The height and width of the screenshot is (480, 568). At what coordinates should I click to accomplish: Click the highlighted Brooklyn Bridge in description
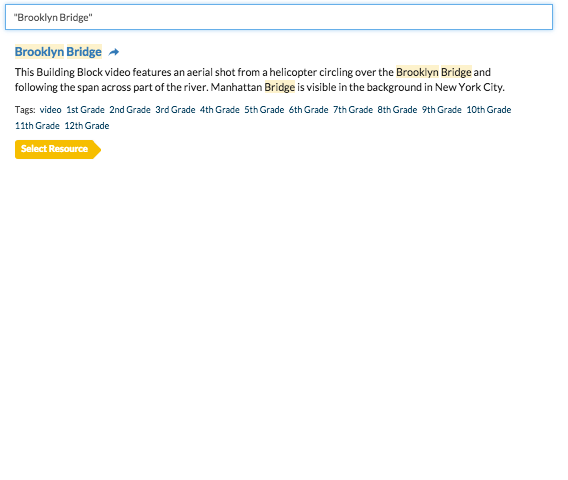pos(434,72)
